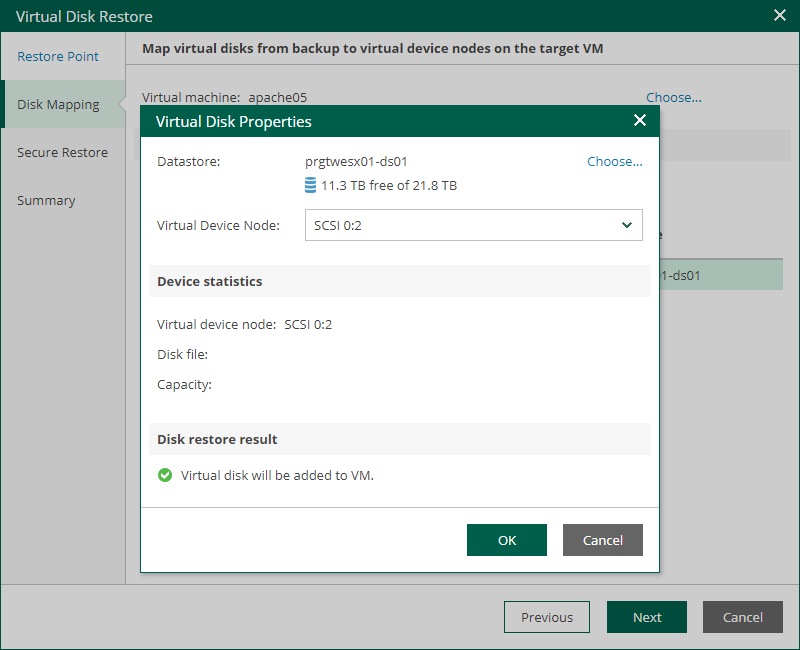Open the Secure Restore step

click(x=60, y=152)
